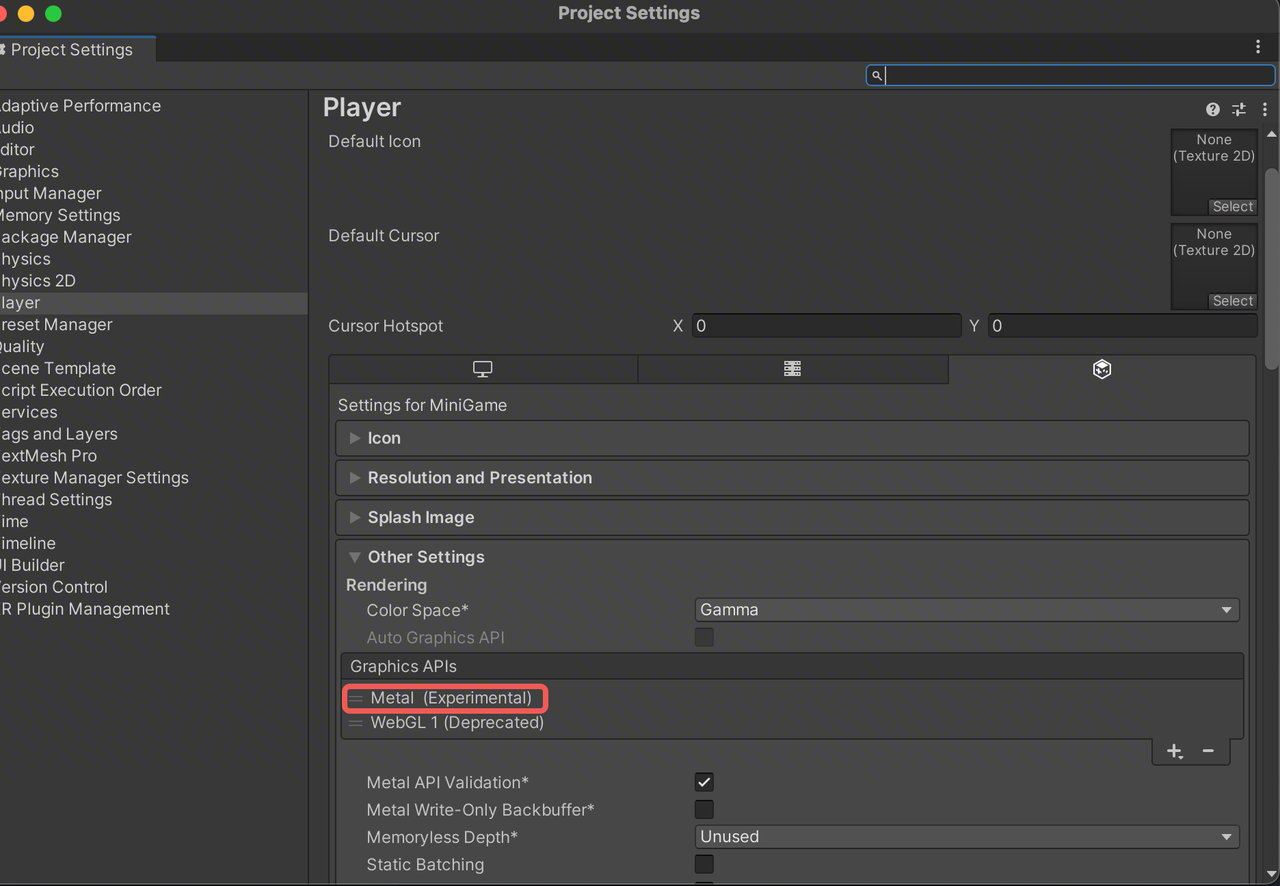Viewport: 1280px width, 886px height.
Task: Click the help question mark icon
Action: click(x=1212, y=109)
